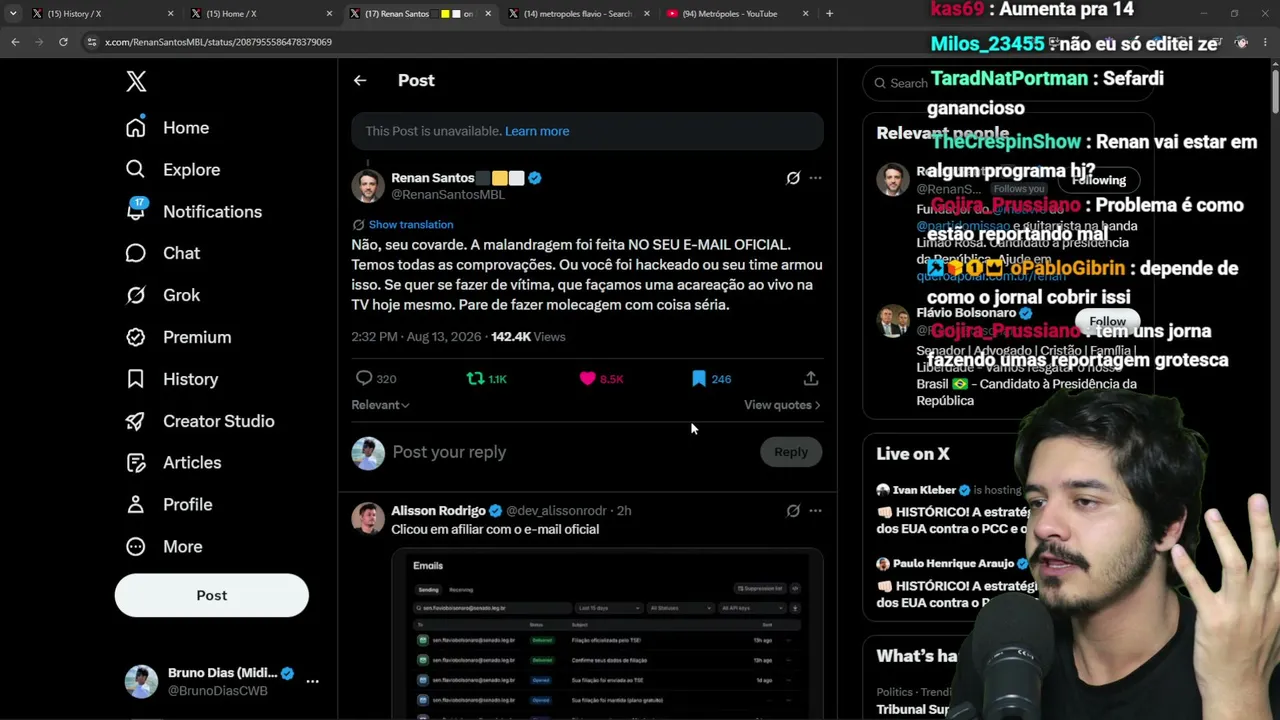Screen dimensions: 1280x720
Task: Open more options on Alisson Rodrigo reply
Action: point(815,511)
